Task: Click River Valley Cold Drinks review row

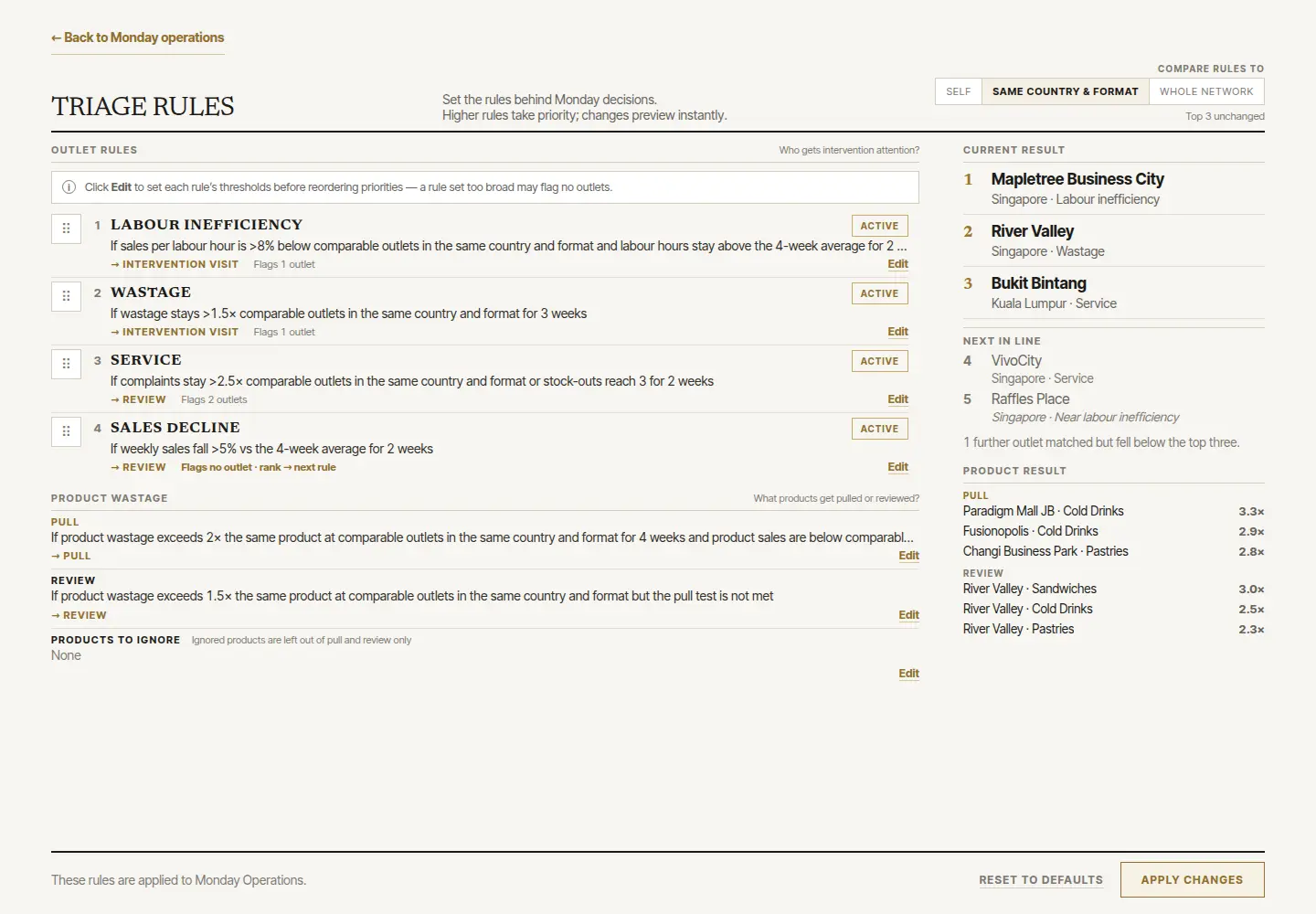Action: pos(1113,610)
